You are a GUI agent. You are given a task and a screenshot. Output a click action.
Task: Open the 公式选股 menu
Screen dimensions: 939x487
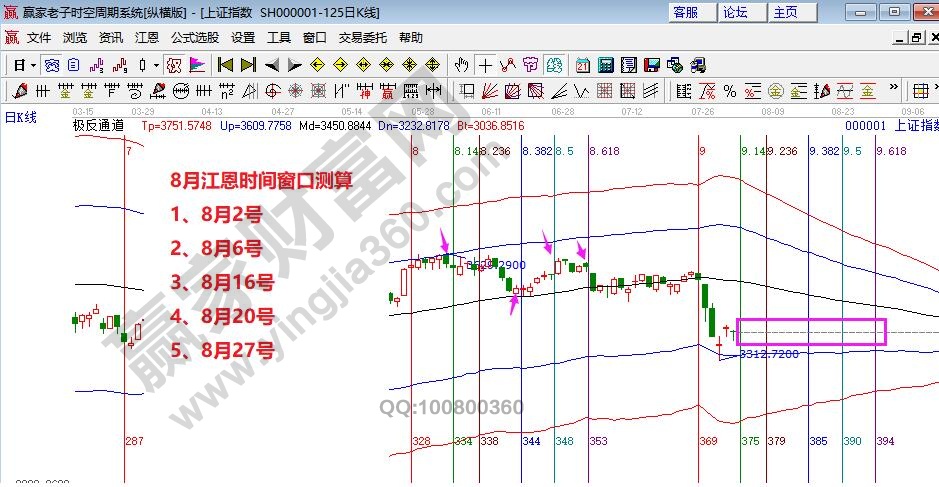coord(194,38)
